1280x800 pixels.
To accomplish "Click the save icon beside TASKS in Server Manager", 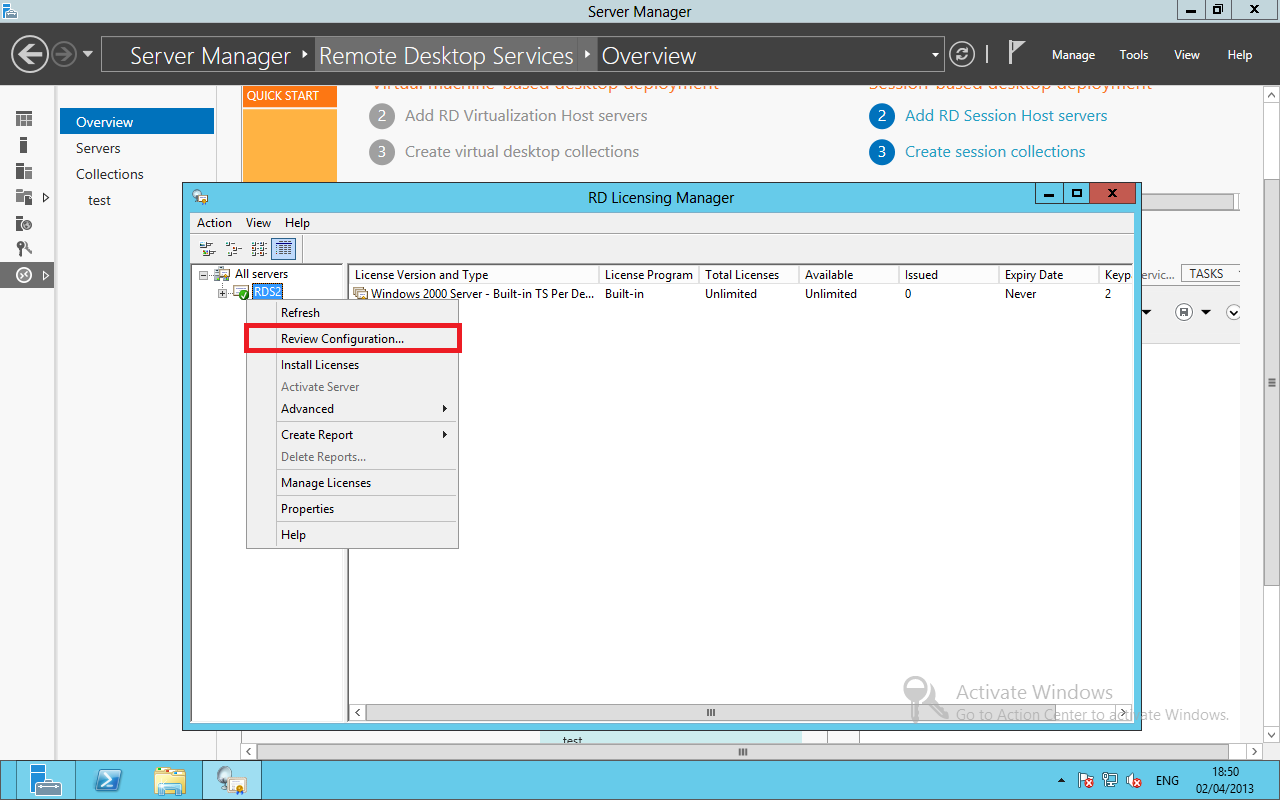I will tap(1184, 312).
